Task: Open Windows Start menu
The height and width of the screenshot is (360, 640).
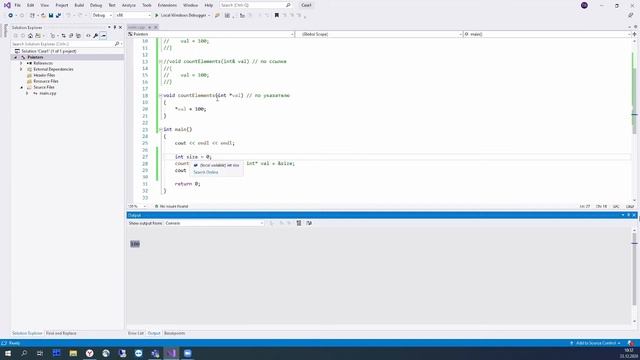Action: 8,353
